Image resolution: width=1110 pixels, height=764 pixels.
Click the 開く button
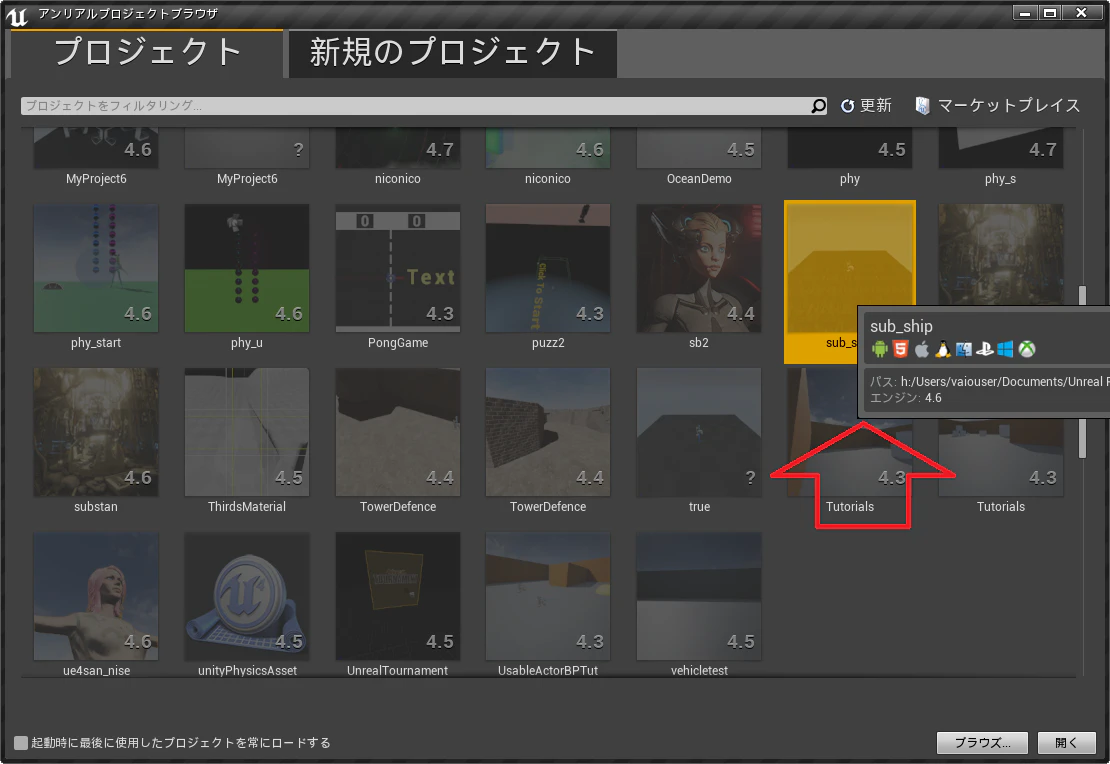pyautogui.click(x=1066, y=743)
